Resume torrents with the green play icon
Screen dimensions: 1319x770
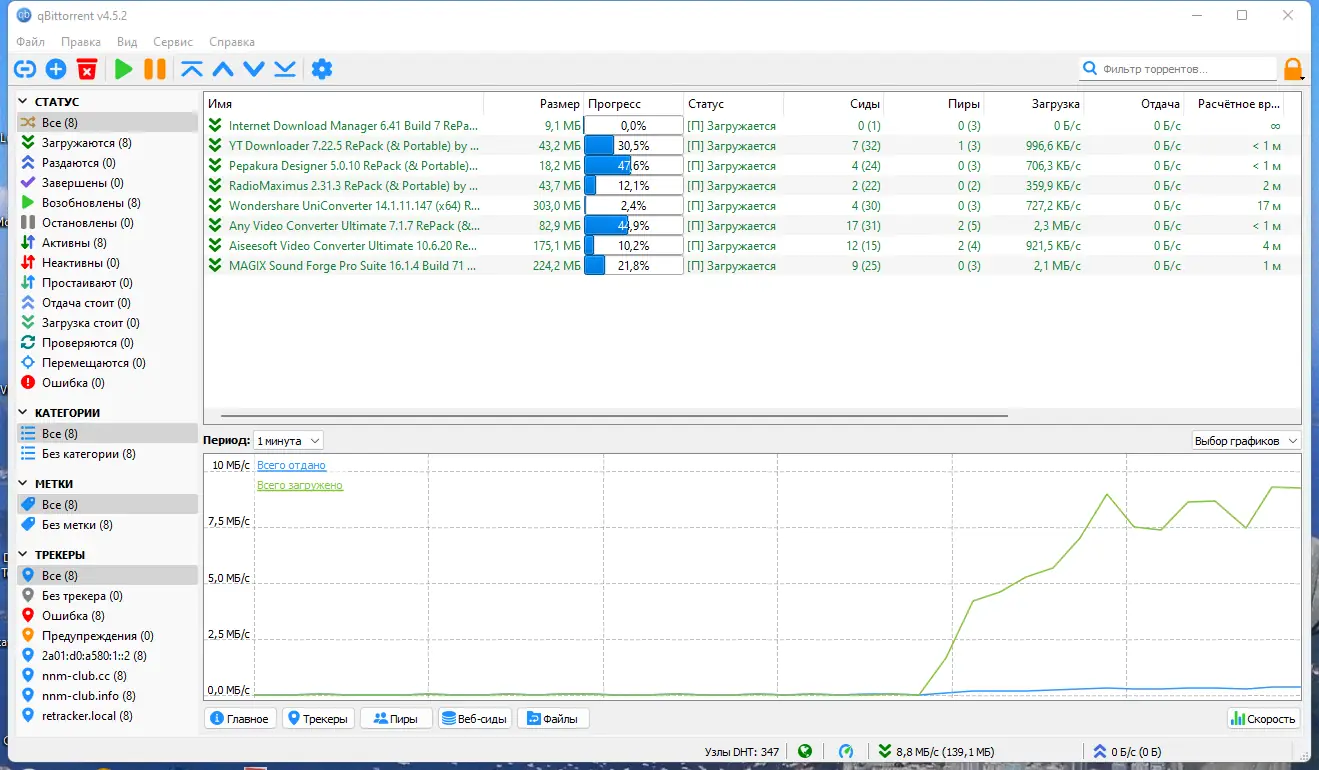tap(123, 69)
